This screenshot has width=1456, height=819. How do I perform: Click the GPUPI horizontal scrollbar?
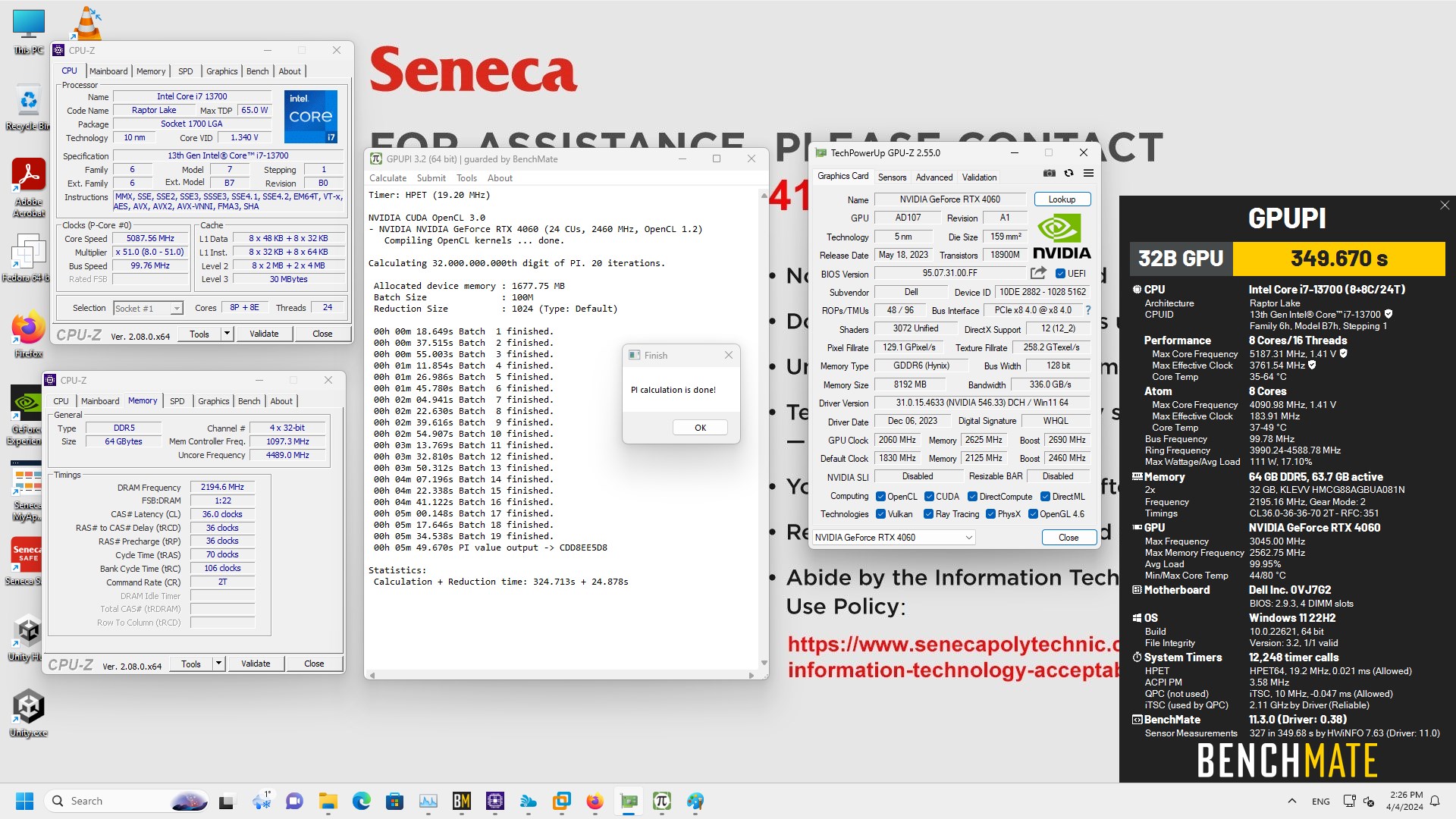click(561, 675)
